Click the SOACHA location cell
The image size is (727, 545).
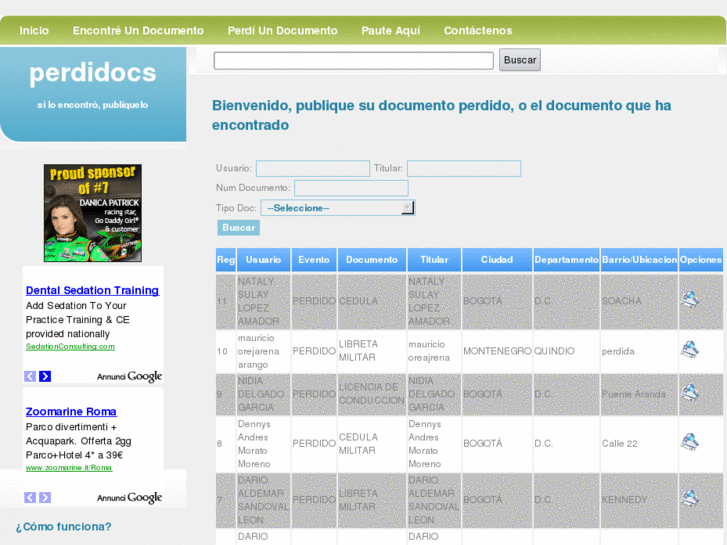tap(639, 301)
